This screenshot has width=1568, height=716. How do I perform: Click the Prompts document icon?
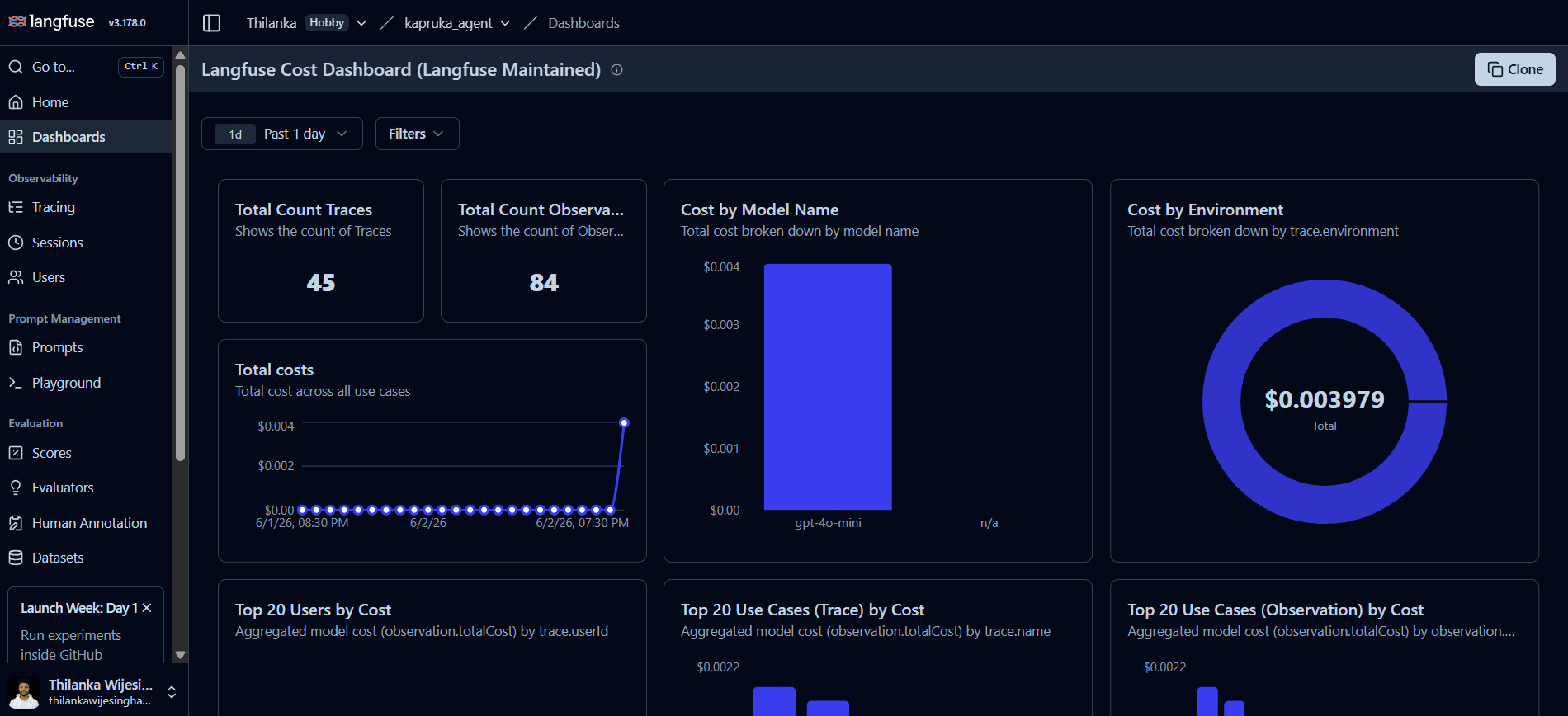16,347
